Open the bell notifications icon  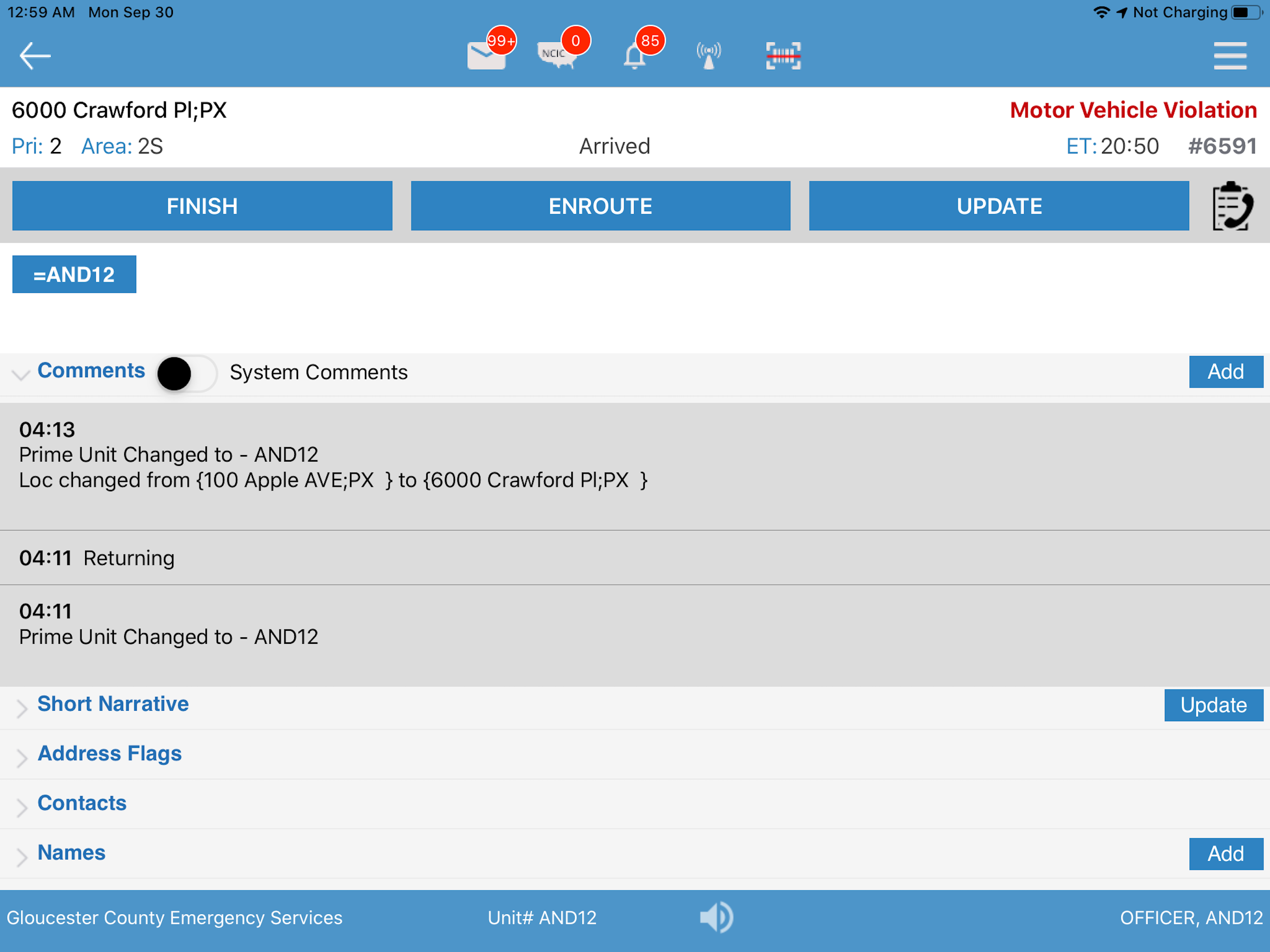click(x=635, y=57)
